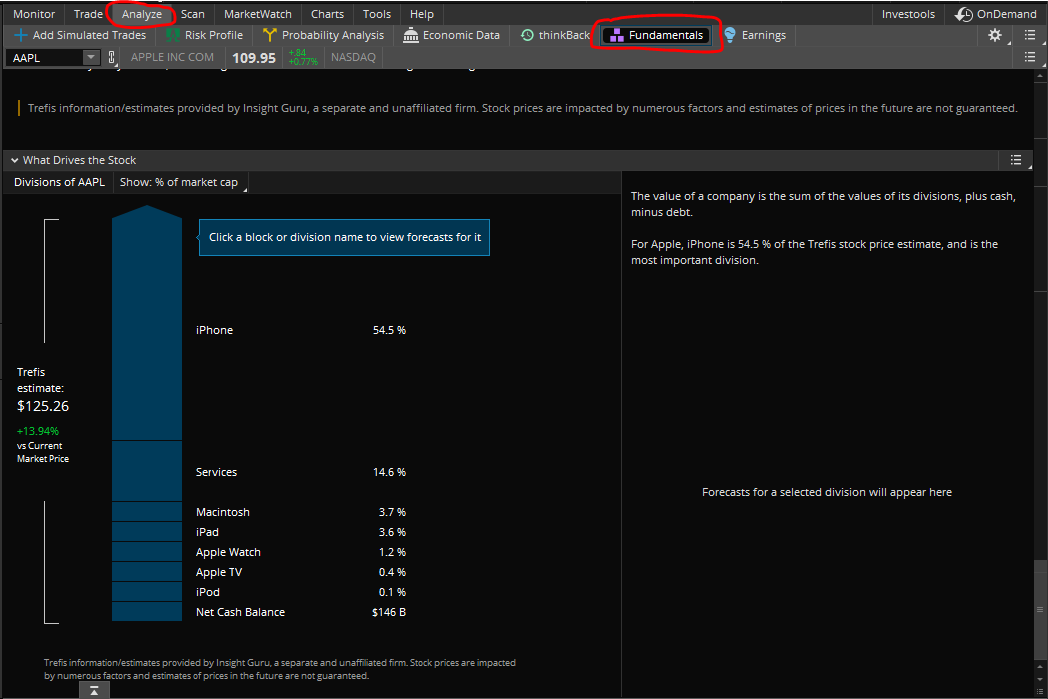Select the iPhone division name
Image resolution: width=1048 pixels, height=699 pixels.
[x=214, y=330]
